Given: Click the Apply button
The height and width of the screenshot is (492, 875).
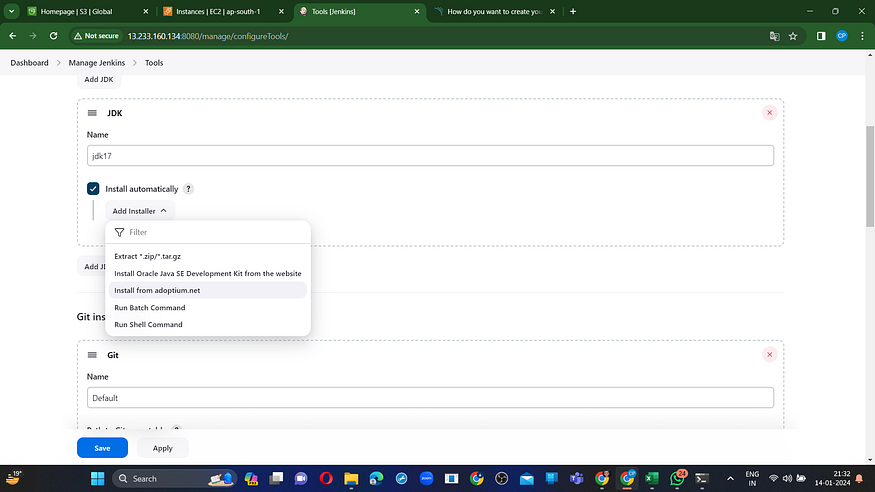Looking at the screenshot, I should point(162,448).
